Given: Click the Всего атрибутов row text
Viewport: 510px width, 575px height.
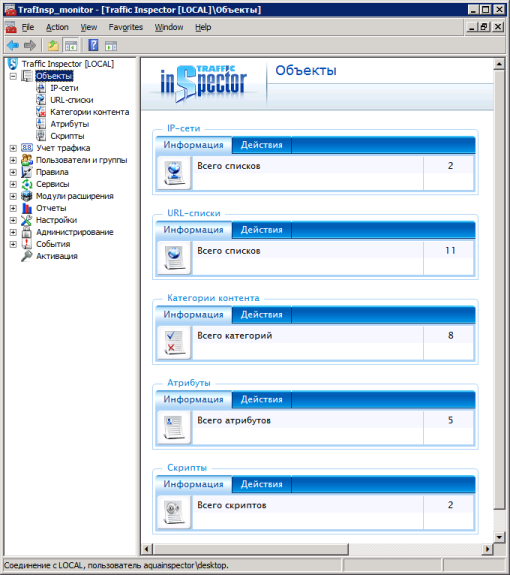Looking at the screenshot, I should [x=234, y=420].
